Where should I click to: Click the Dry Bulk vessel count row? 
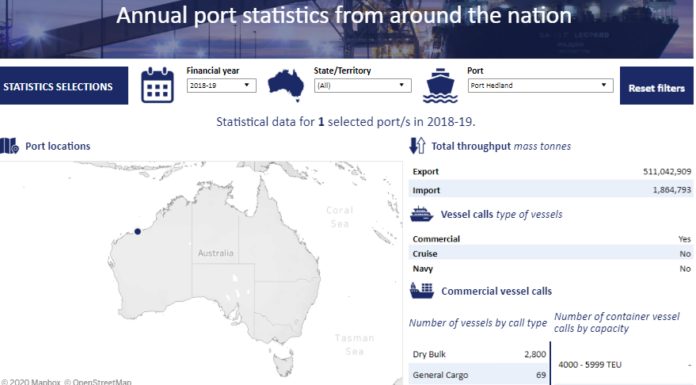[x=479, y=354]
